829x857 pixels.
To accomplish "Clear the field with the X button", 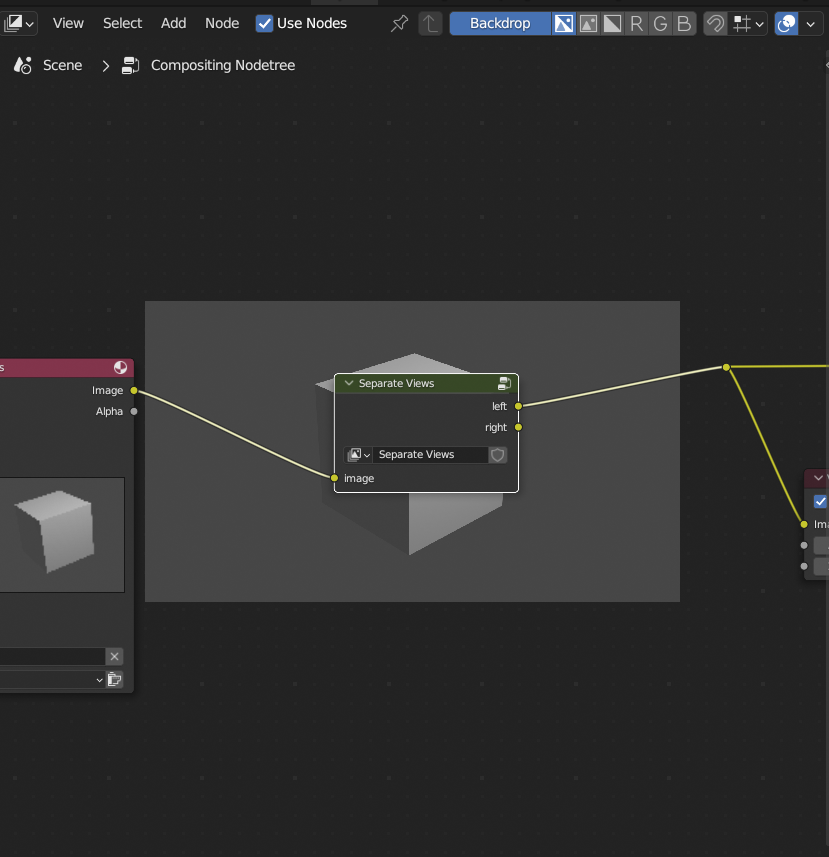I will tap(114, 656).
